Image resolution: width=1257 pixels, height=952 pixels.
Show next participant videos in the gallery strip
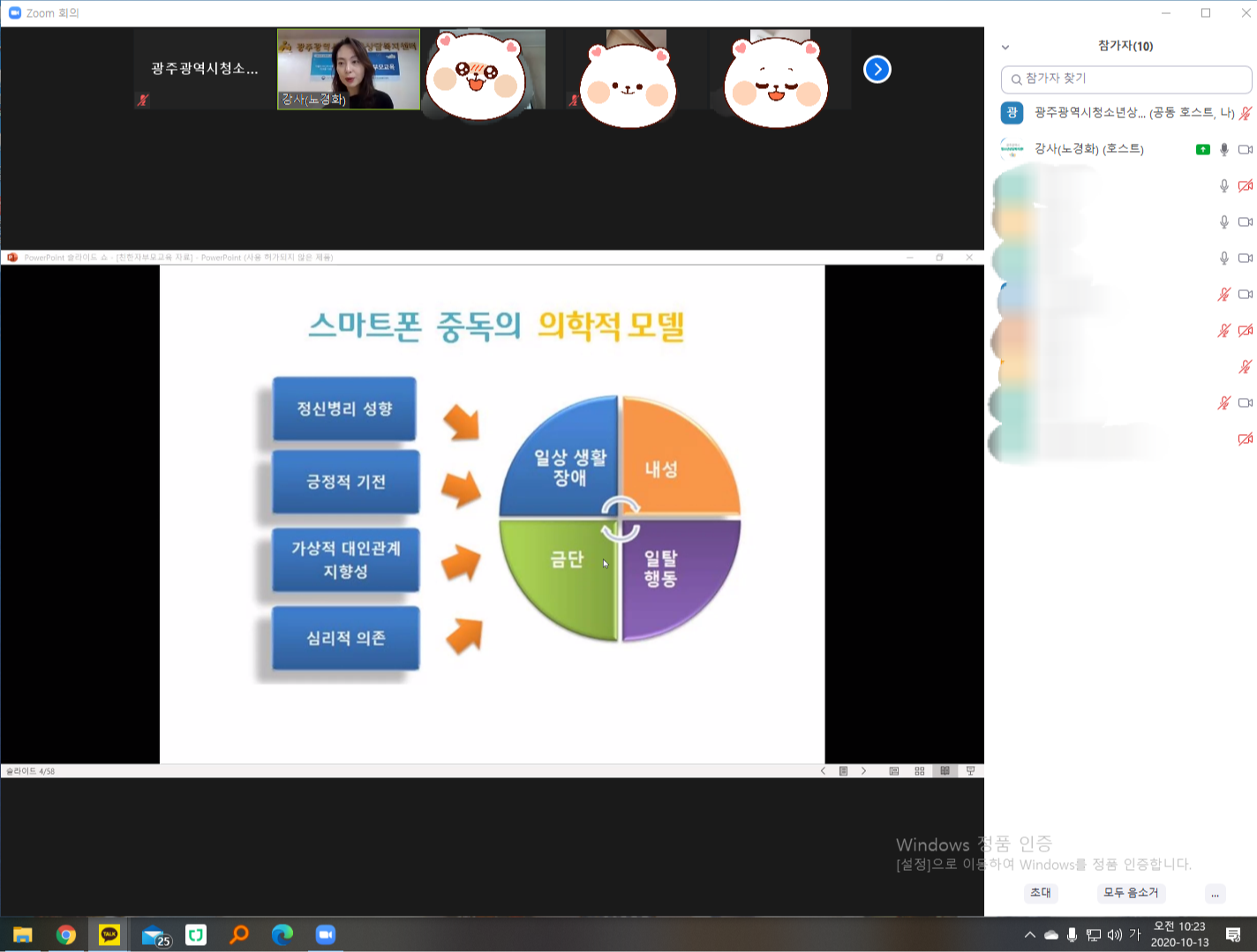pos(877,69)
